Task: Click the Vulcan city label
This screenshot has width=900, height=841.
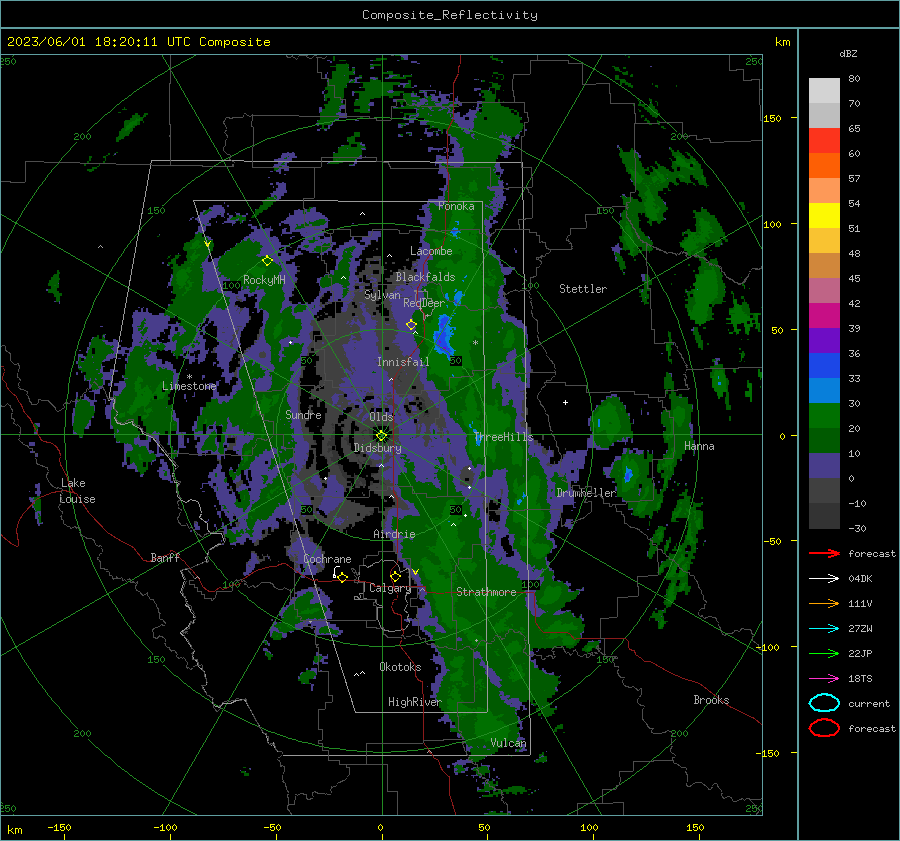Action: click(x=508, y=743)
